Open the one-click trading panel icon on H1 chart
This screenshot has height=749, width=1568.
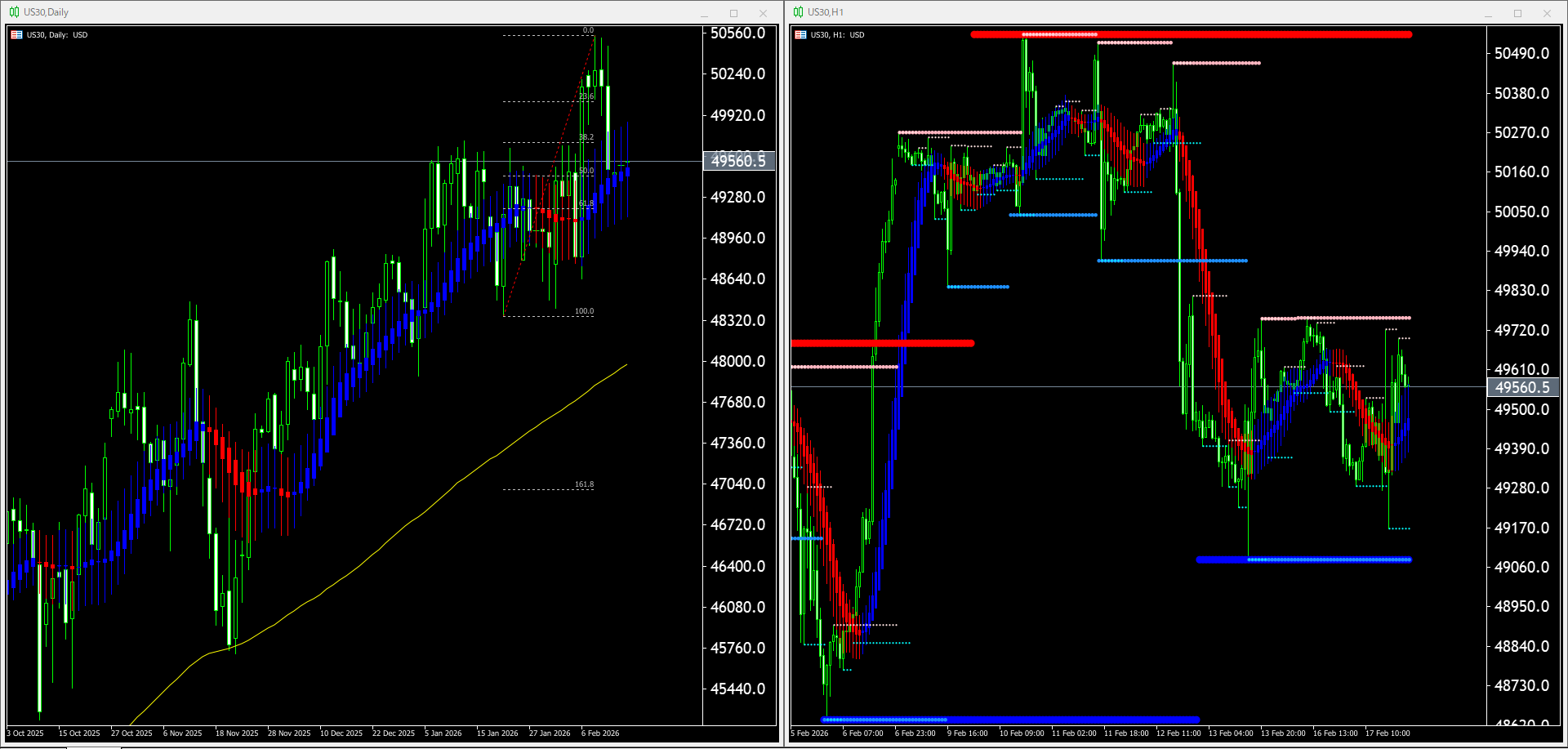tap(800, 35)
